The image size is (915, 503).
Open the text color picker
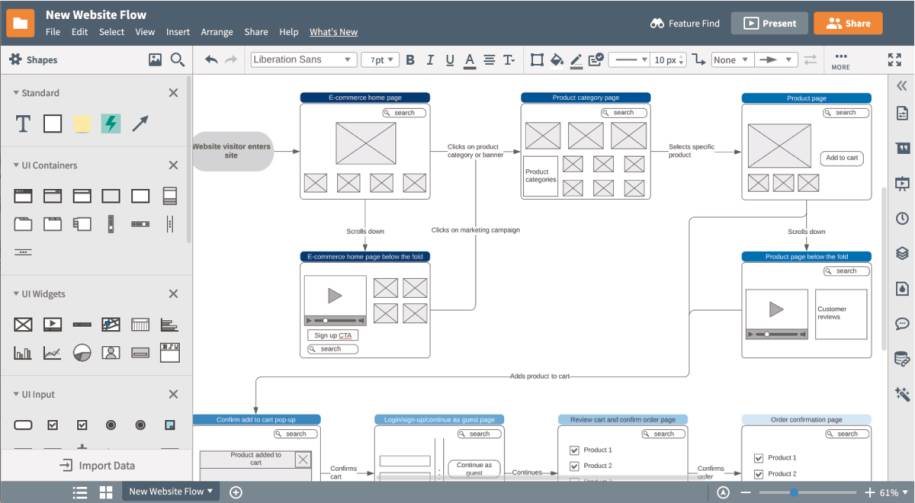469,60
